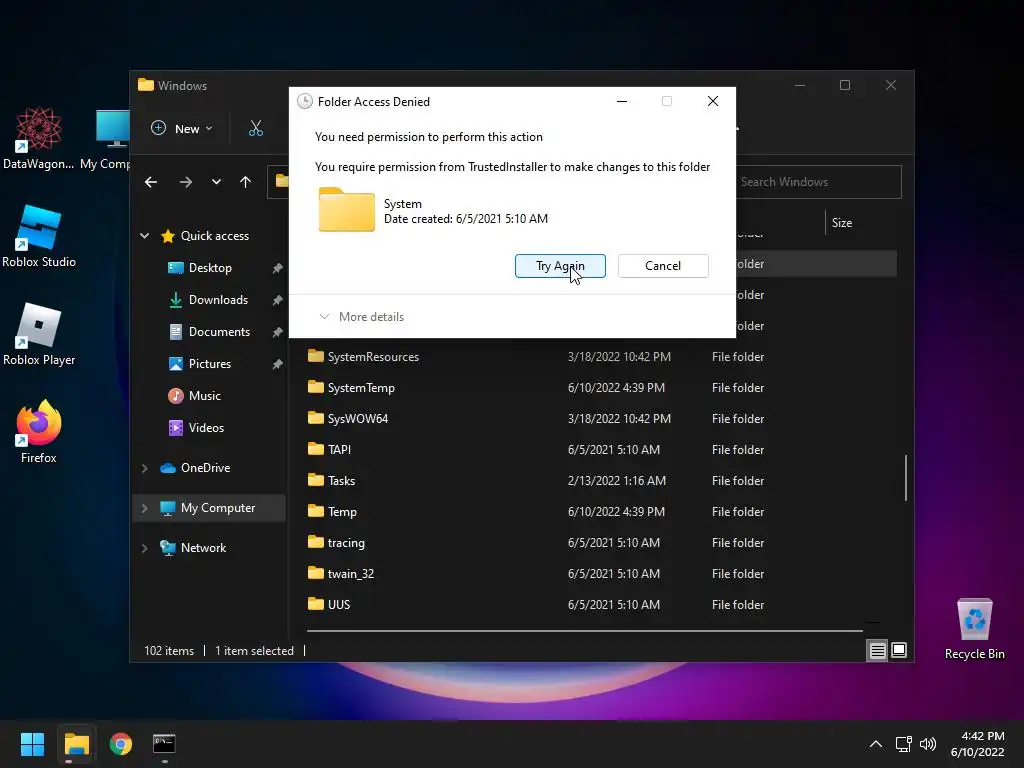Viewport: 1024px width, 768px height.
Task: Click the Cut scissors icon
Action: (255, 129)
